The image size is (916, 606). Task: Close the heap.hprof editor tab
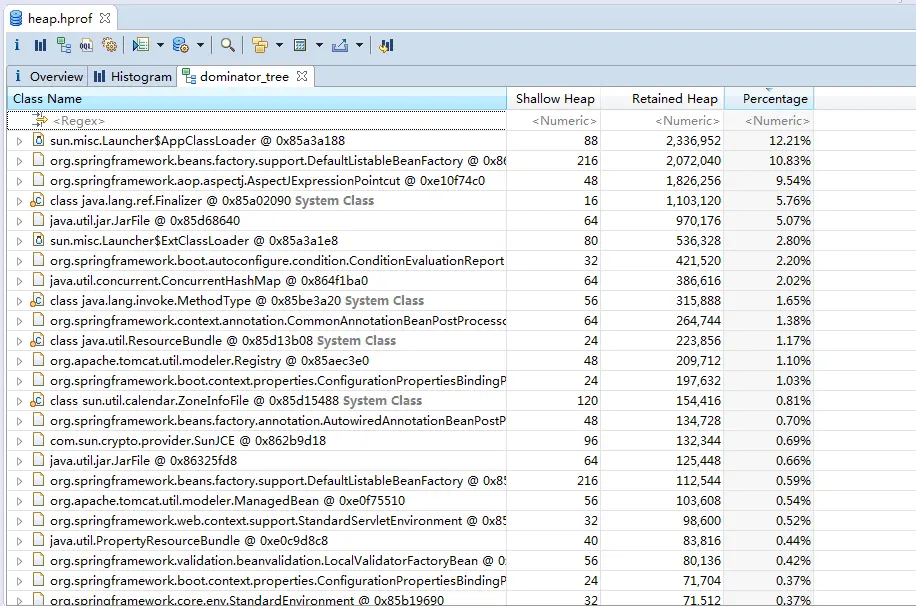click(105, 18)
